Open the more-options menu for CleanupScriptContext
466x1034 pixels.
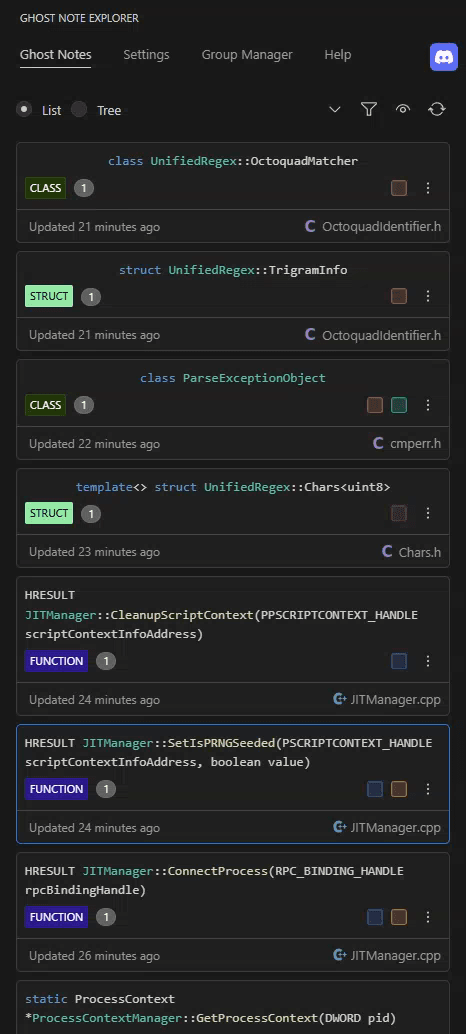[x=428, y=661]
